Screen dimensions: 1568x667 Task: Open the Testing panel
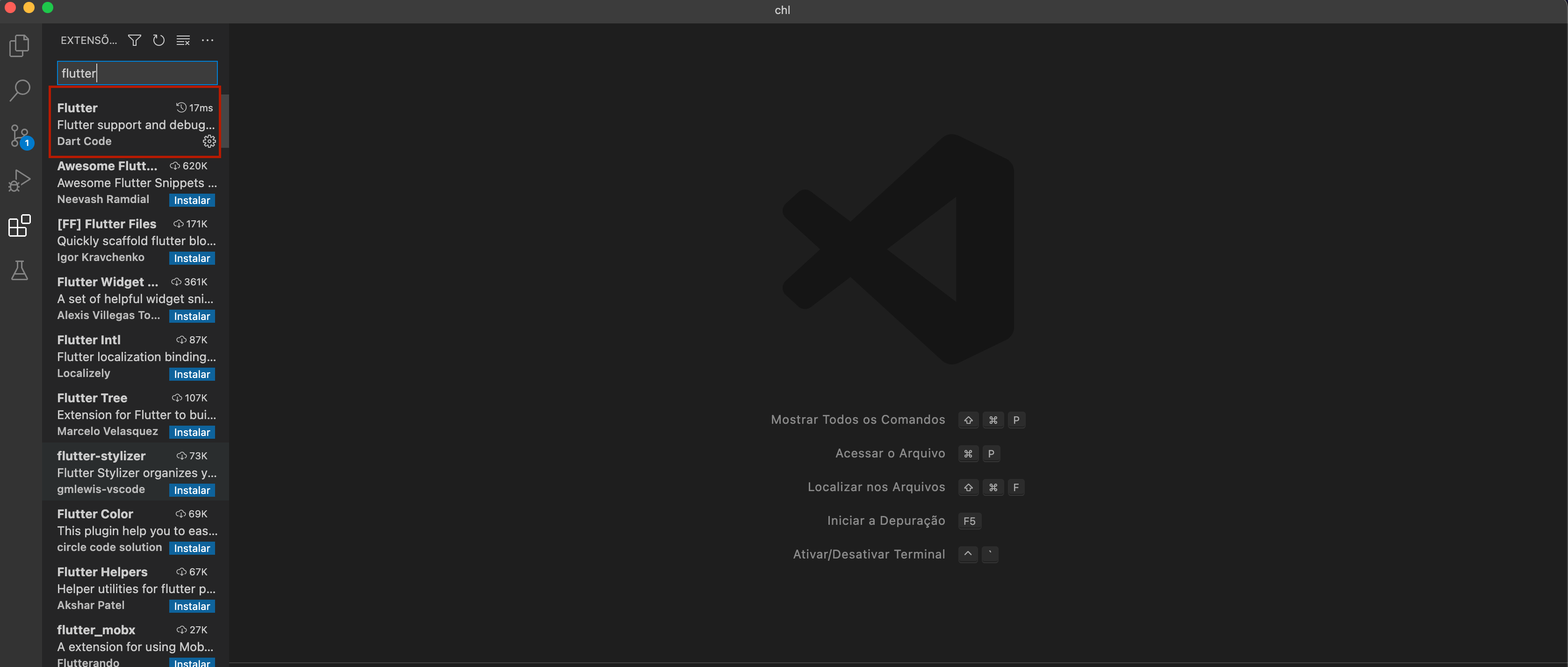(x=20, y=270)
